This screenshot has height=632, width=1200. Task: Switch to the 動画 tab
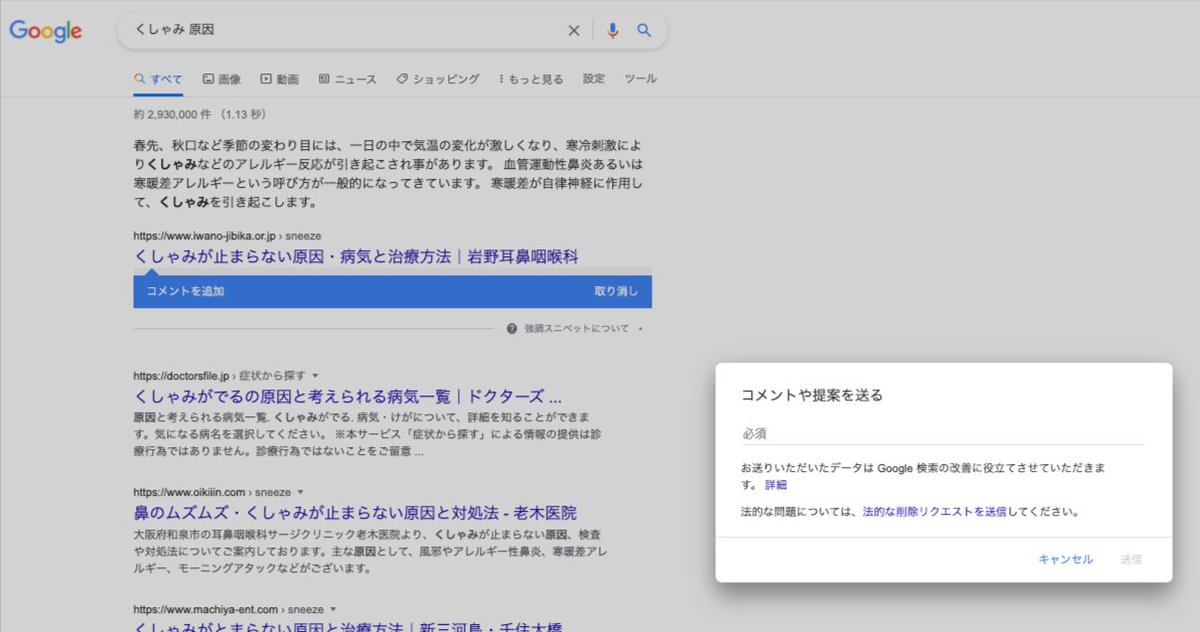(x=279, y=79)
